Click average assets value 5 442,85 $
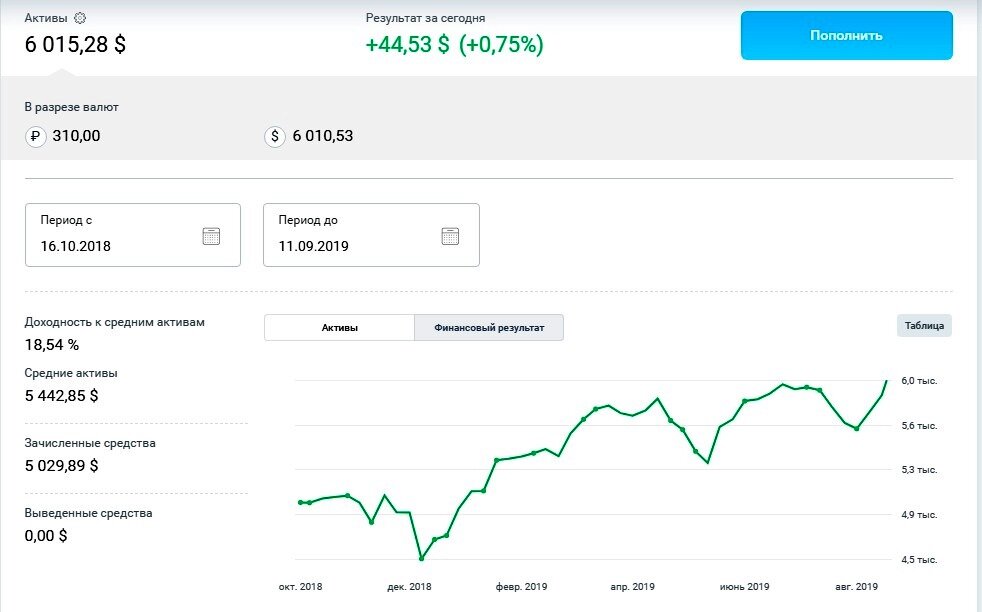This screenshot has height=612, width=982. [x=61, y=395]
